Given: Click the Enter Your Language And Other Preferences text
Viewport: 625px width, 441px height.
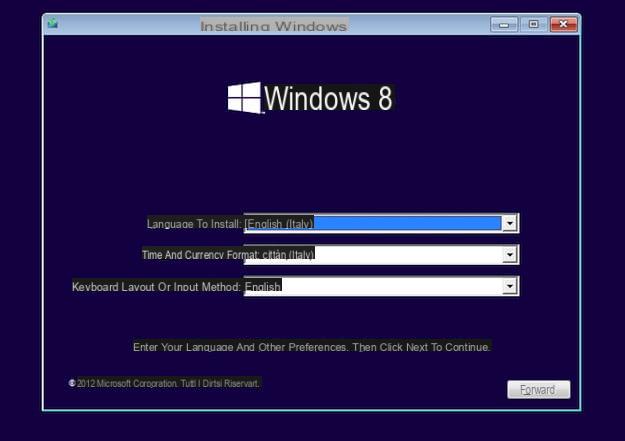Looking at the screenshot, I should pyautogui.click(x=311, y=347).
